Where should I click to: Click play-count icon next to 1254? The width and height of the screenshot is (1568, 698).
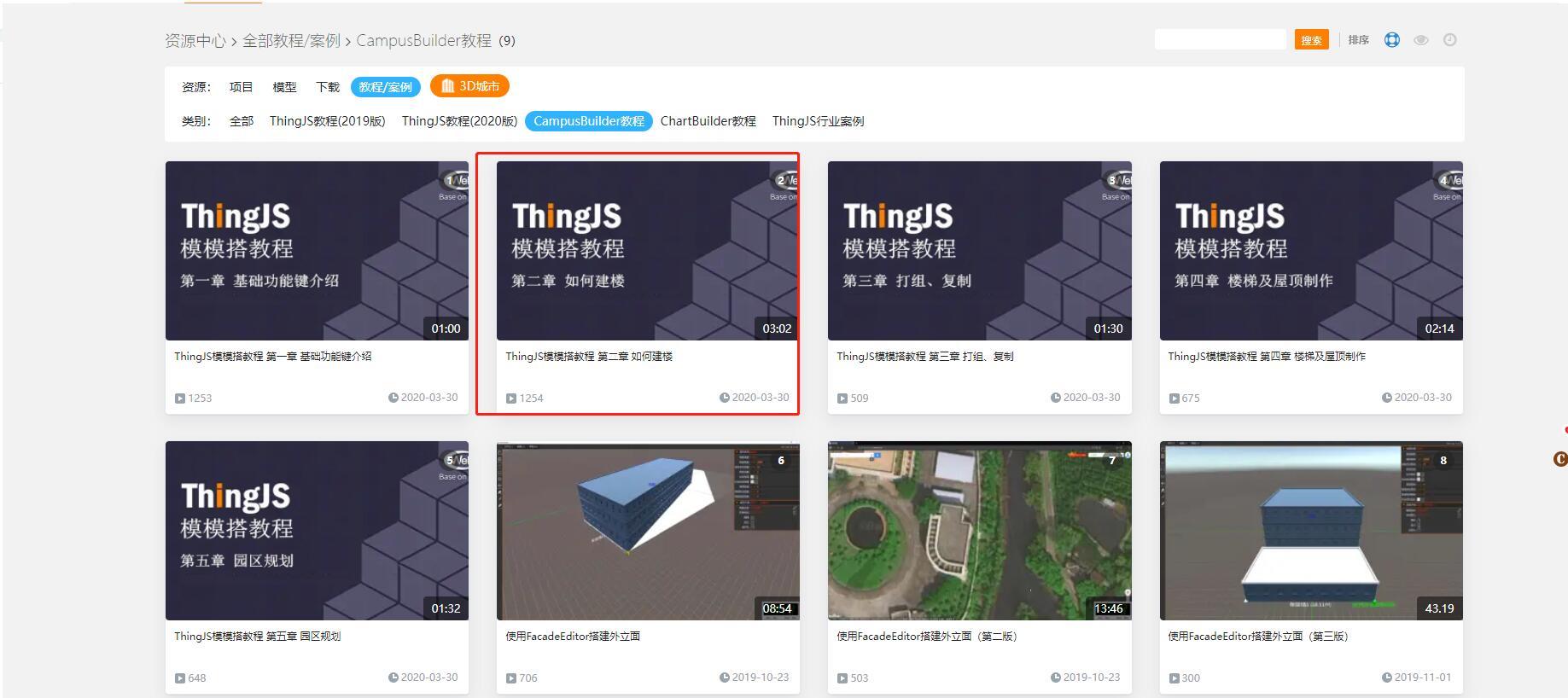(511, 398)
